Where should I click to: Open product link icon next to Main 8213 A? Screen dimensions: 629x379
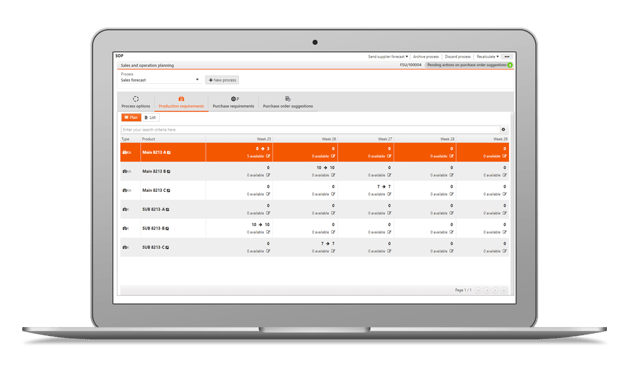pyautogui.click(x=169, y=152)
